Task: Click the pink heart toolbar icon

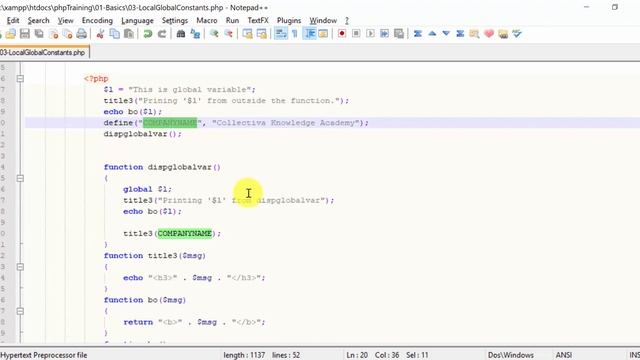Action: point(489,34)
